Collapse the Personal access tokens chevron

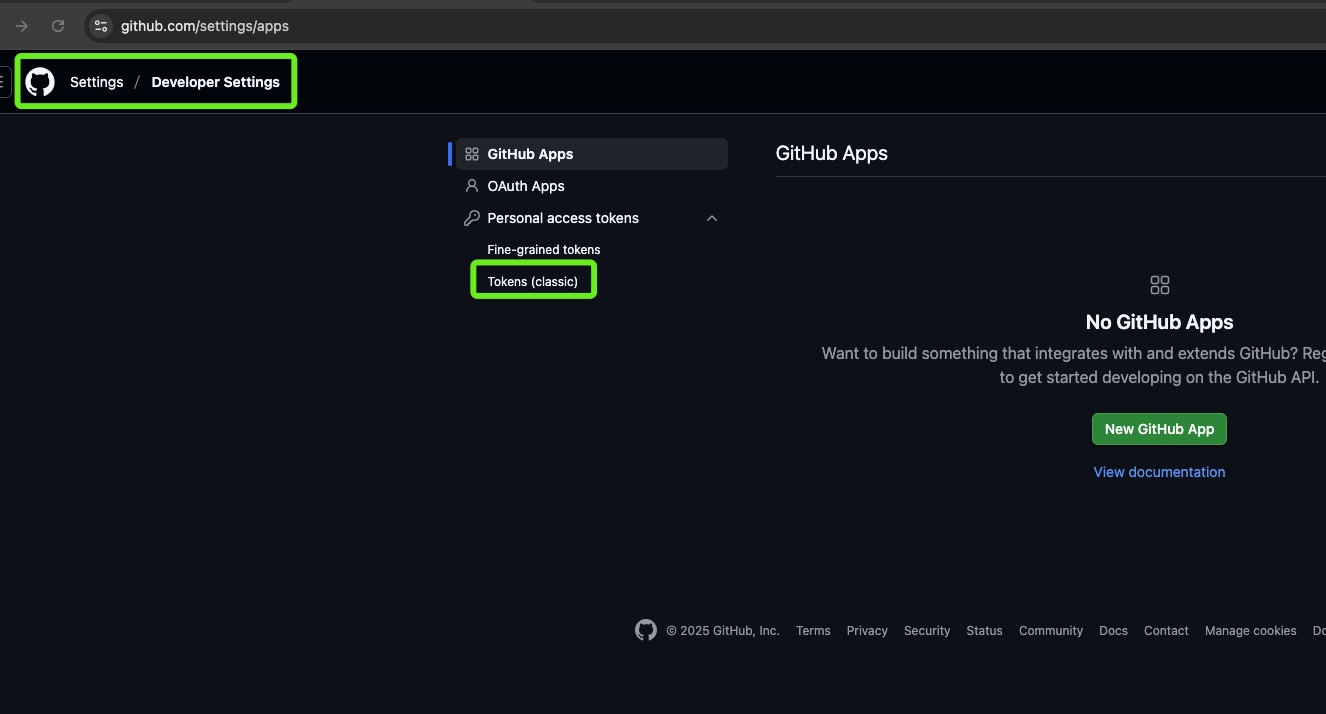tap(712, 218)
